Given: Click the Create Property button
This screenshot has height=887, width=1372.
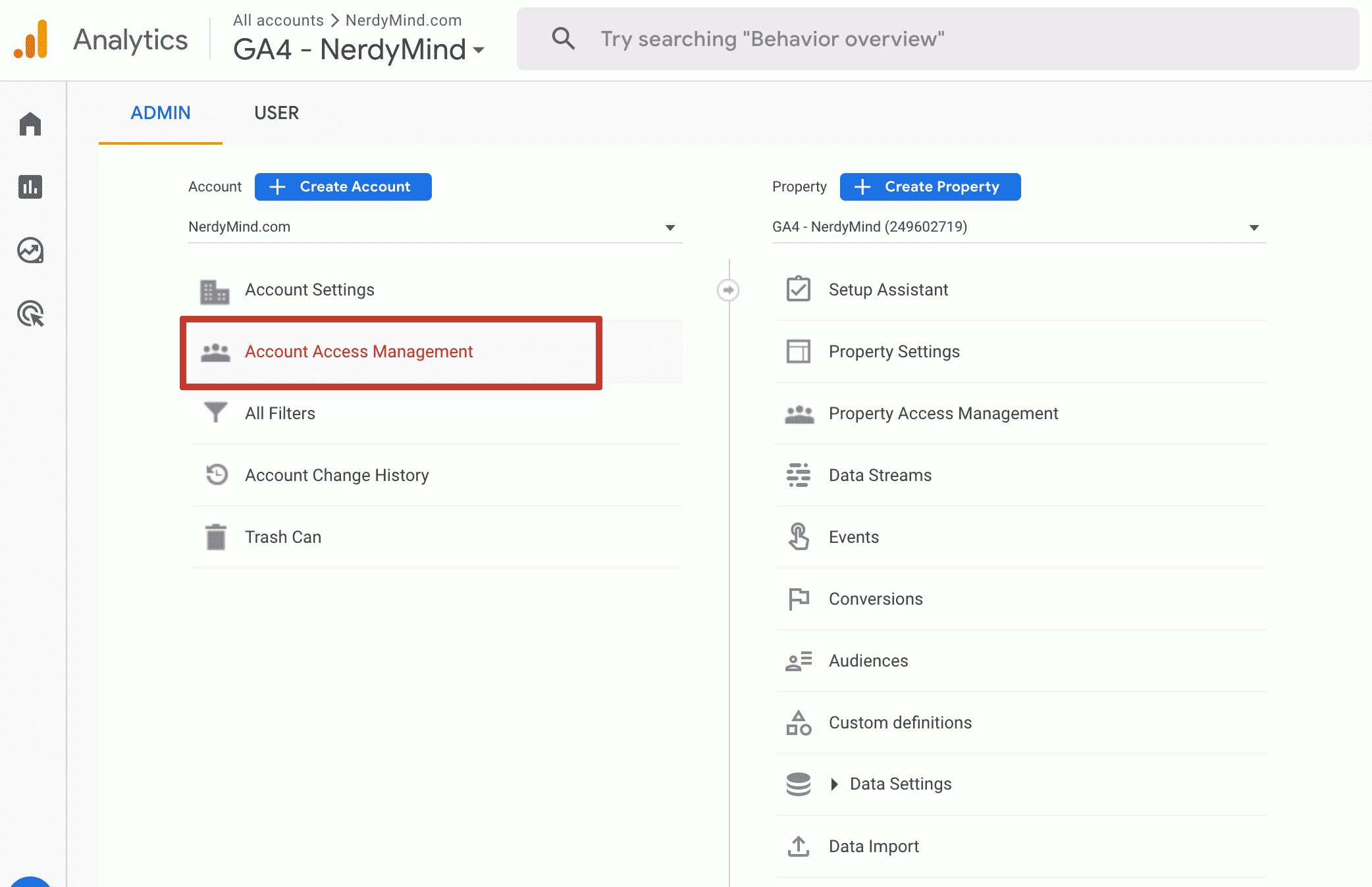Looking at the screenshot, I should [930, 187].
